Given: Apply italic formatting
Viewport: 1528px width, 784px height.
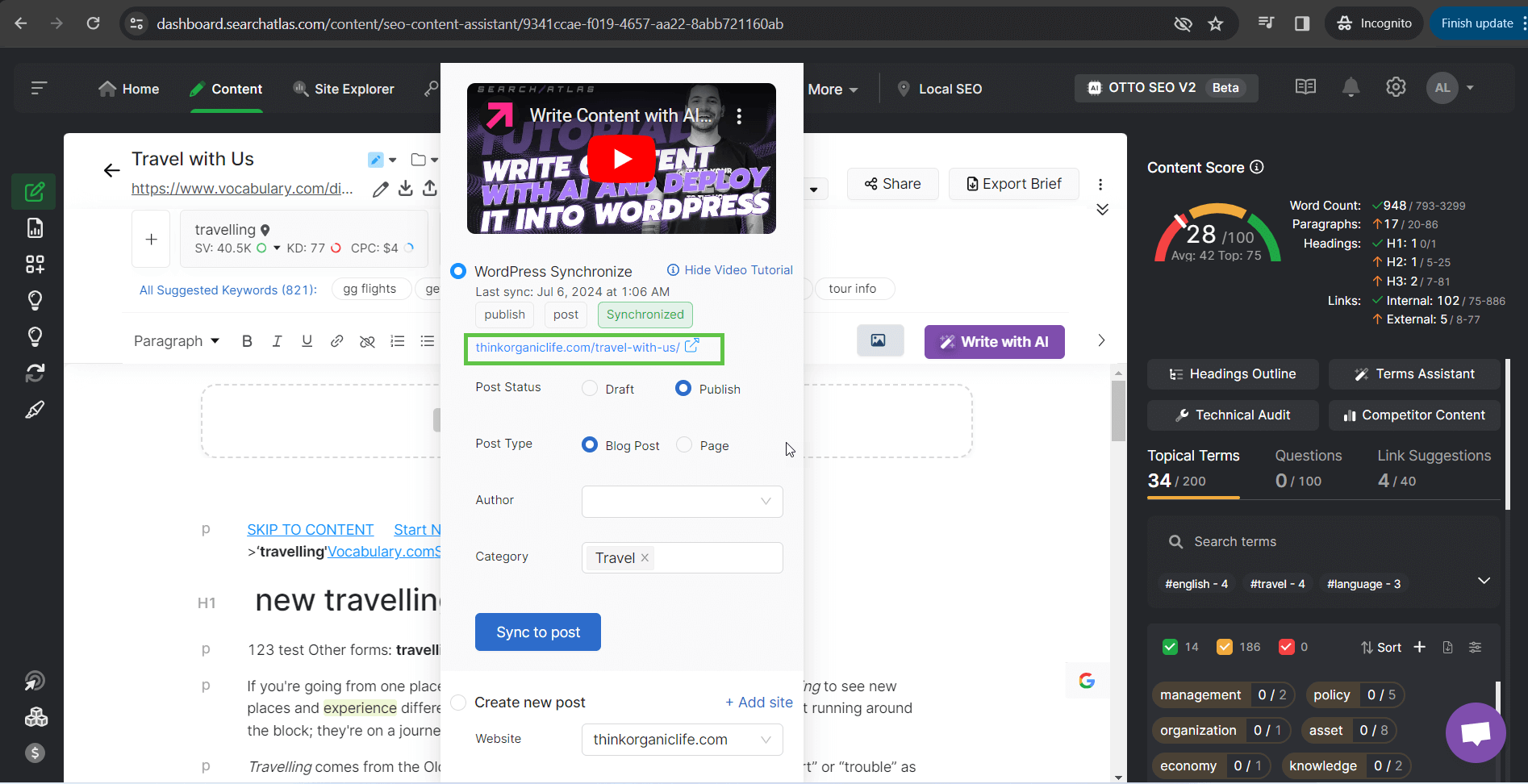Looking at the screenshot, I should point(277,341).
